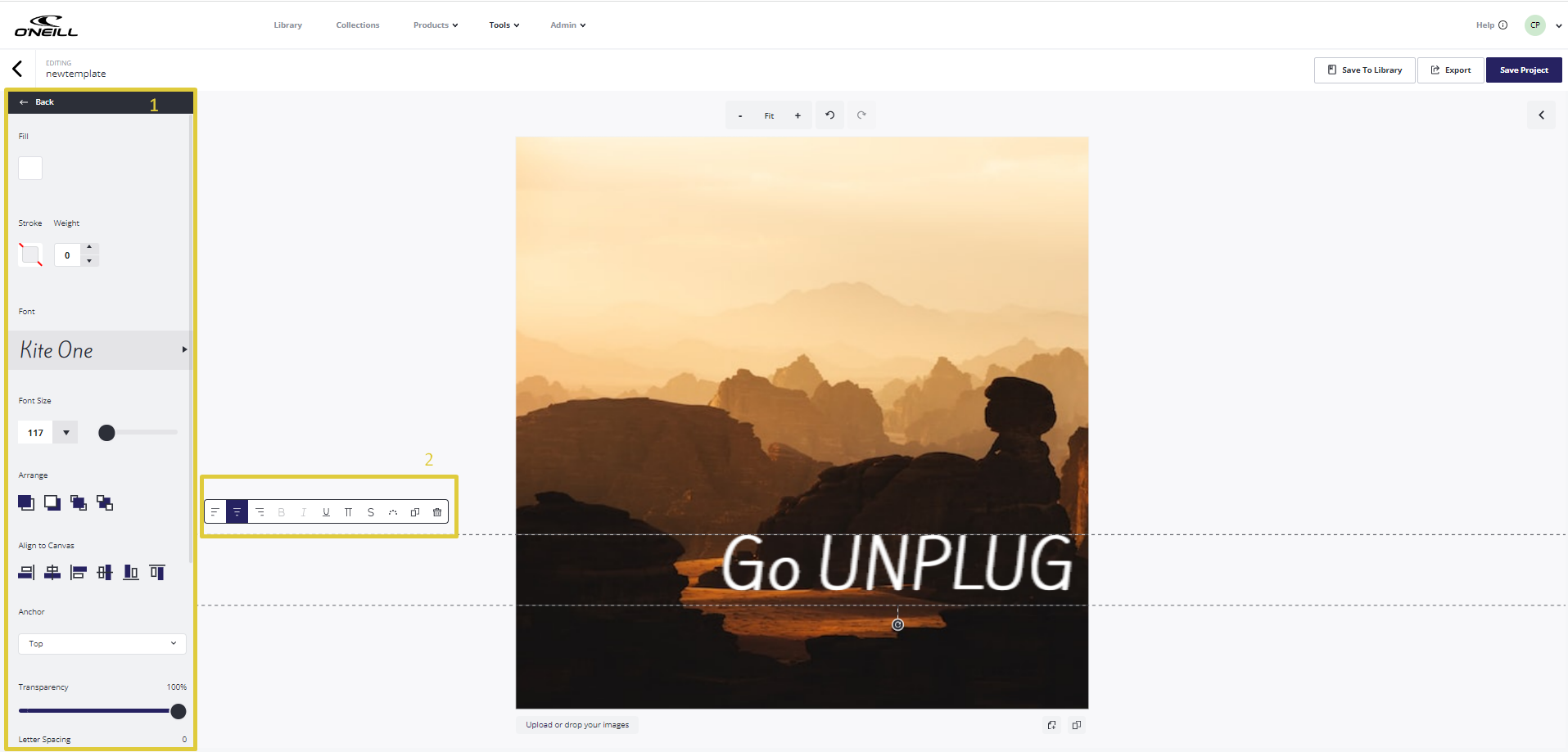Click stroke weight input field

68,255
